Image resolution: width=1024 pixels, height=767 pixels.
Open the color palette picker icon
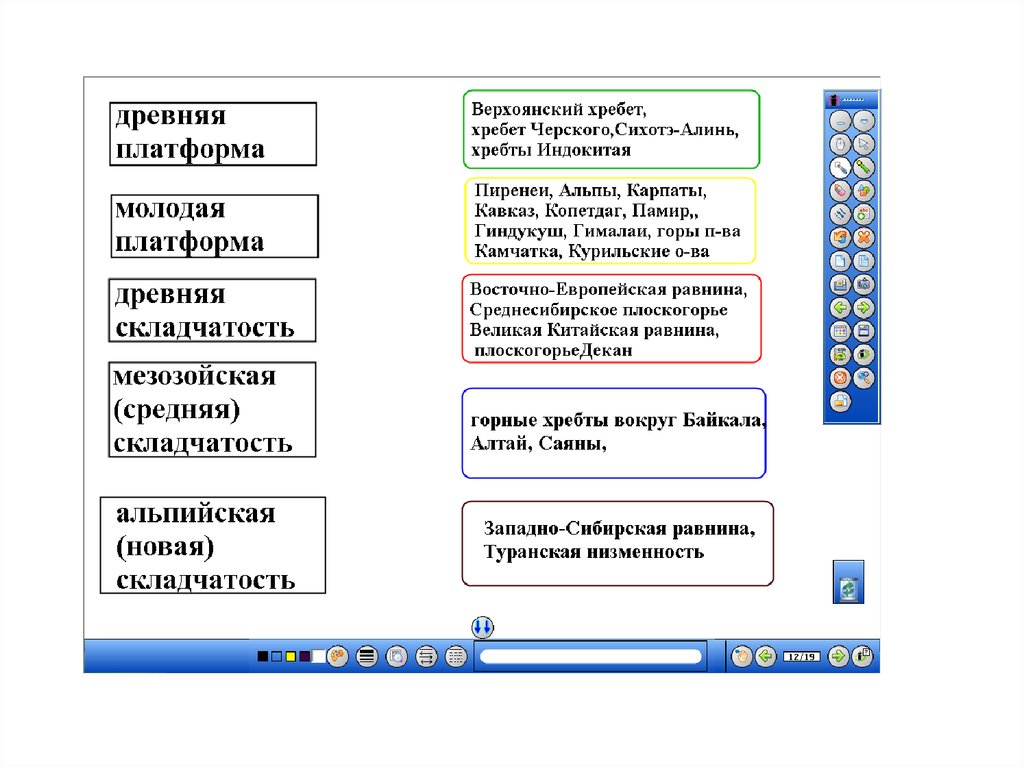[x=337, y=656]
